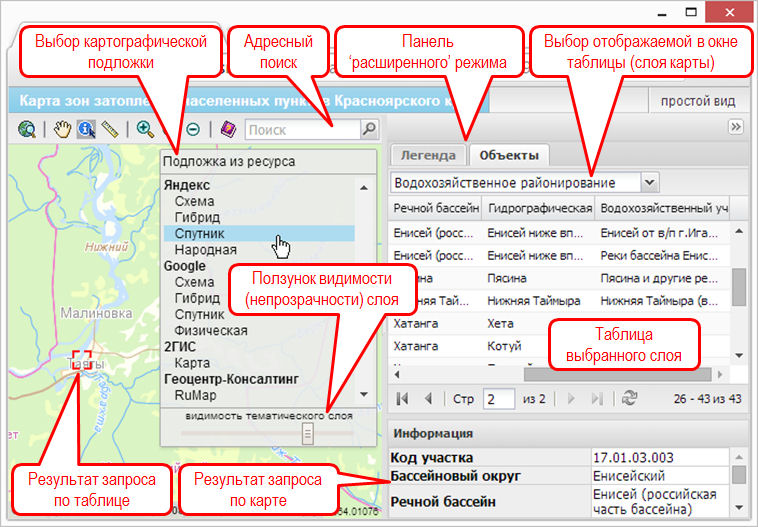Choose RuMap base map
The width and height of the screenshot is (758, 527).
pos(195,395)
